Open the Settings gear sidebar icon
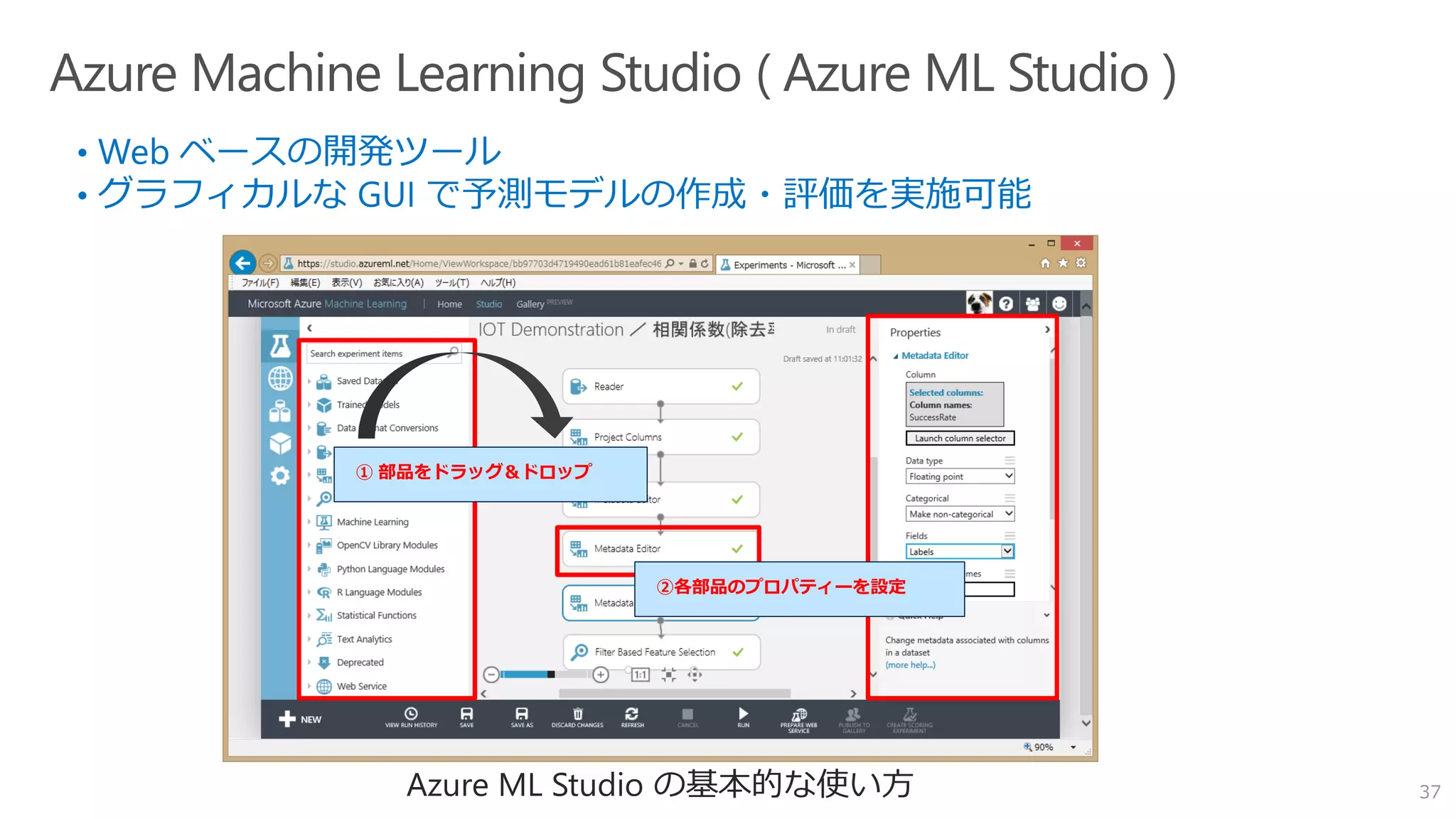The image size is (1456, 819). pyautogui.click(x=280, y=476)
